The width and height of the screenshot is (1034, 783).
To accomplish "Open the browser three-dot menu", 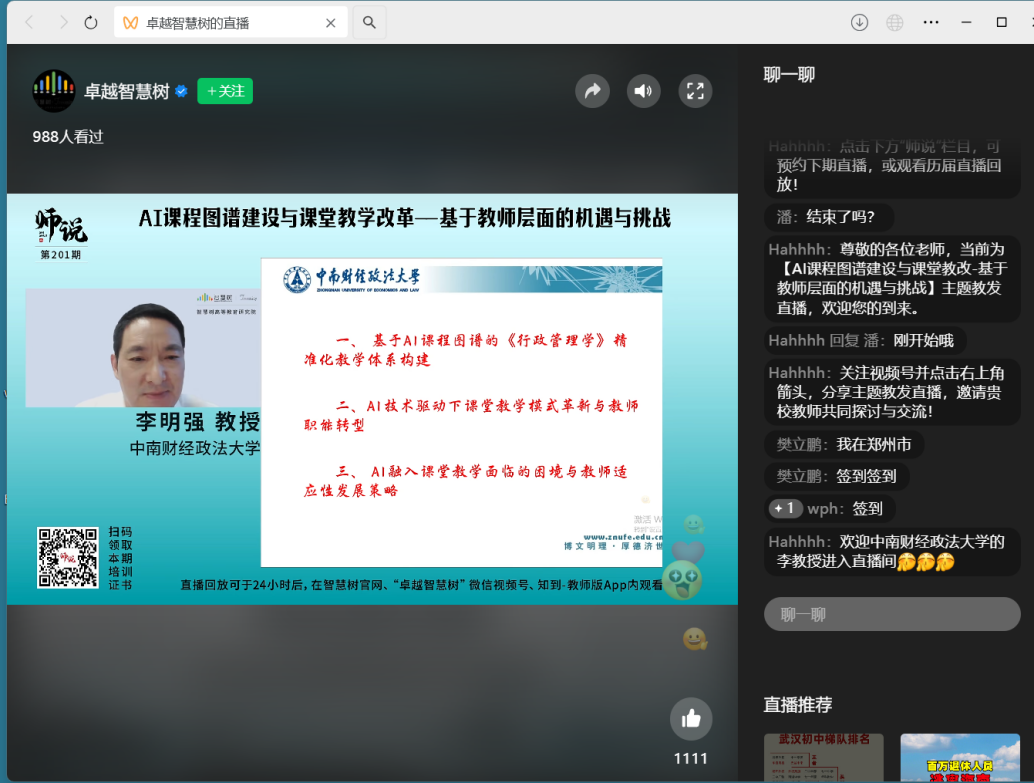I will coord(931,22).
